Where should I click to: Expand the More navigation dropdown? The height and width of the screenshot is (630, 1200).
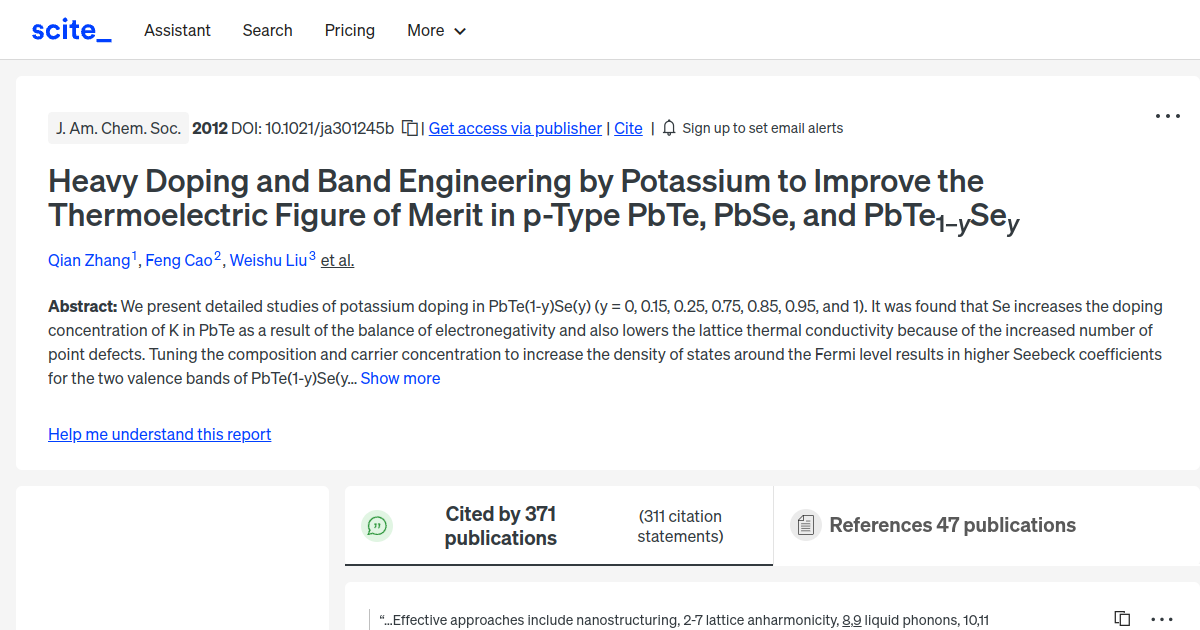[437, 30]
